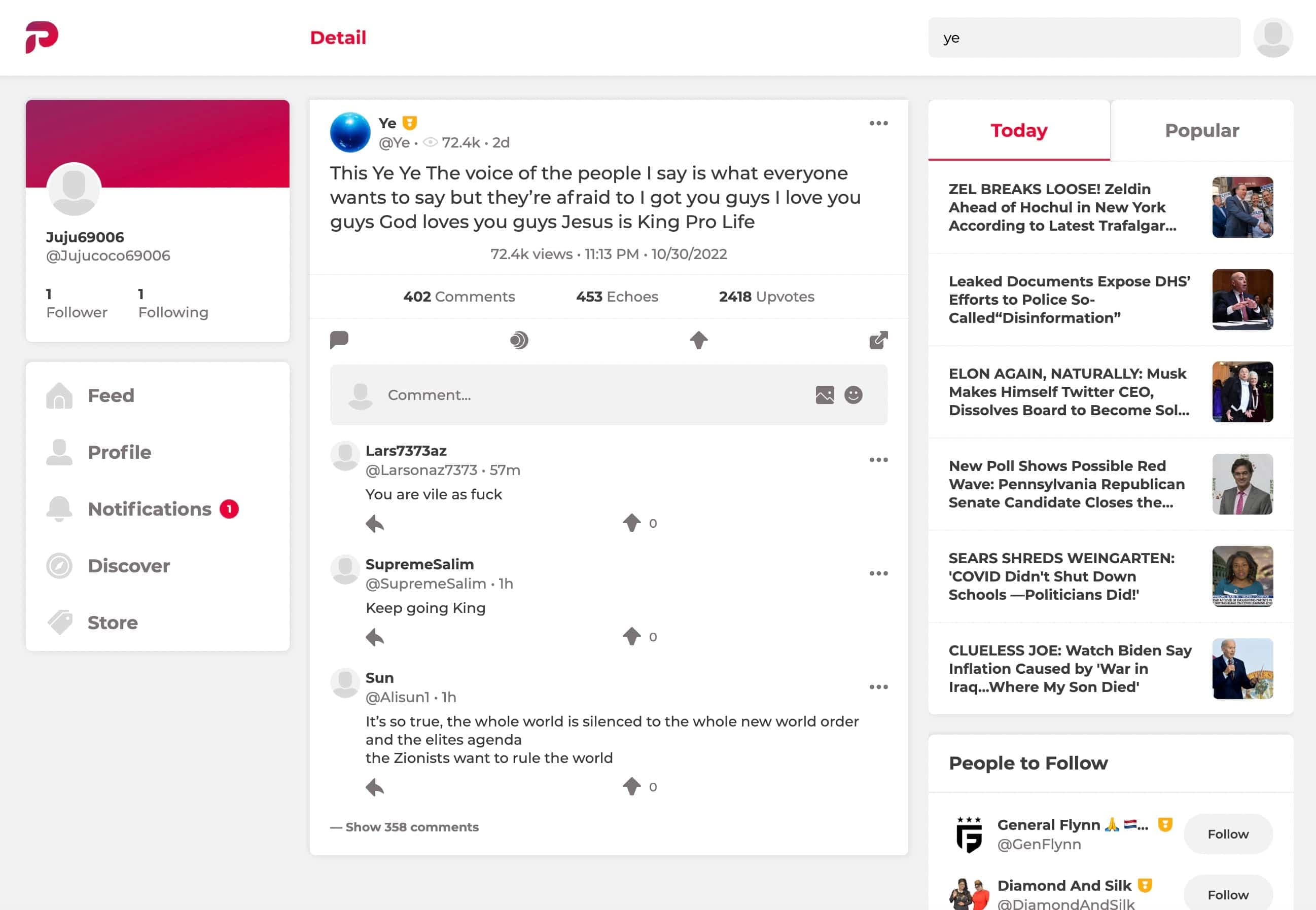Open SupremeSalim's avatar
This screenshot has width=1316, height=910.
[345, 569]
